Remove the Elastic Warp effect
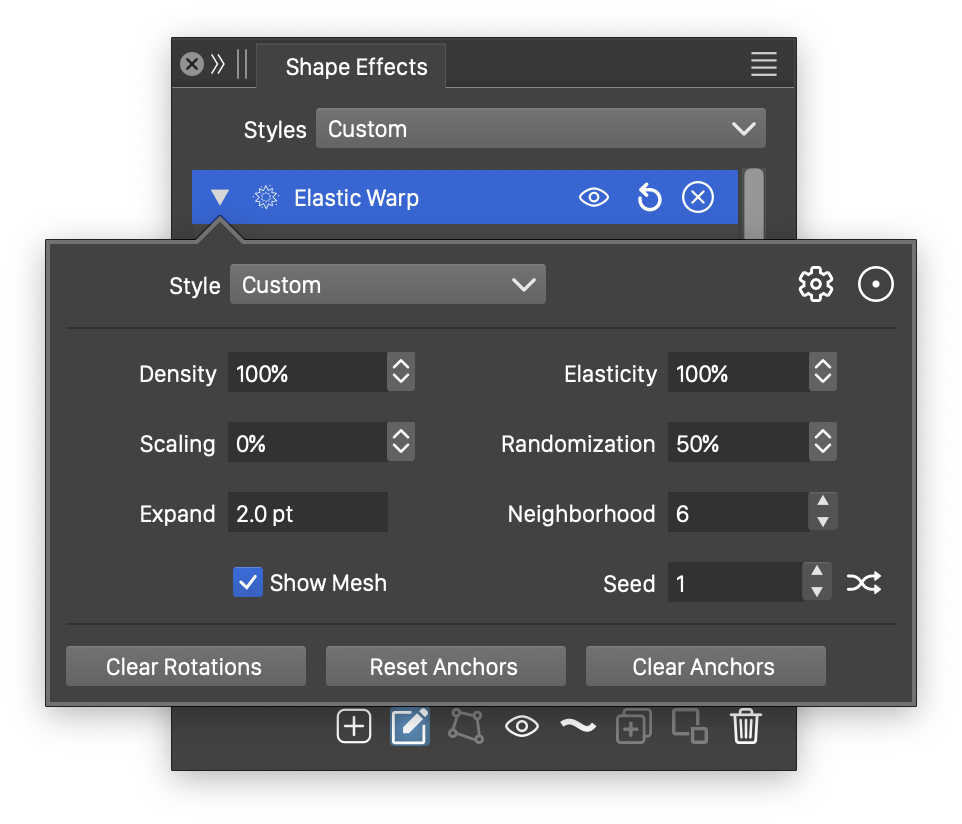The image size is (962, 824). (x=698, y=198)
